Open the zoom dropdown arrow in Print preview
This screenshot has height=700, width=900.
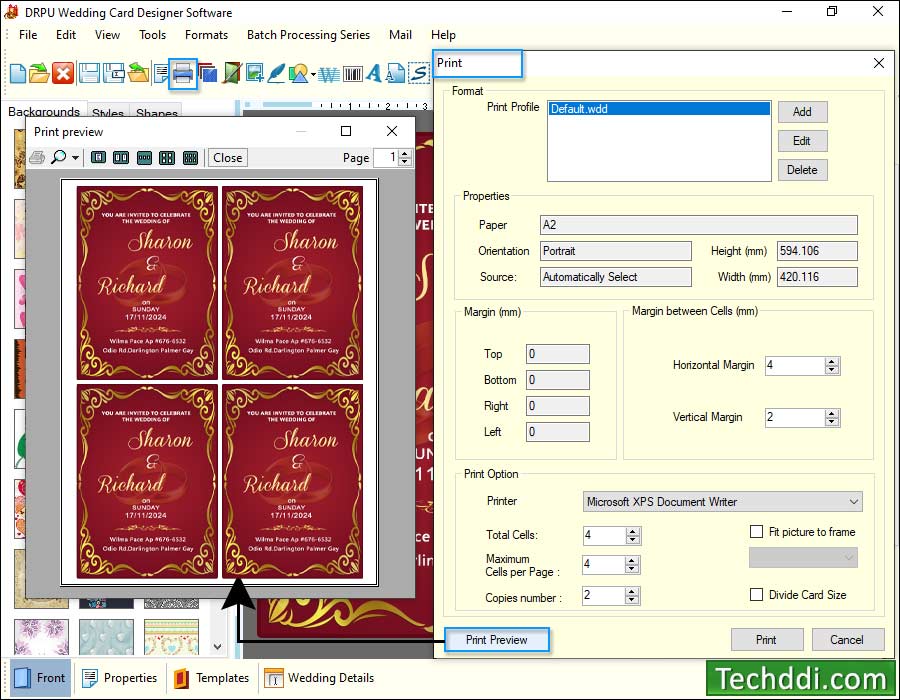coord(75,158)
